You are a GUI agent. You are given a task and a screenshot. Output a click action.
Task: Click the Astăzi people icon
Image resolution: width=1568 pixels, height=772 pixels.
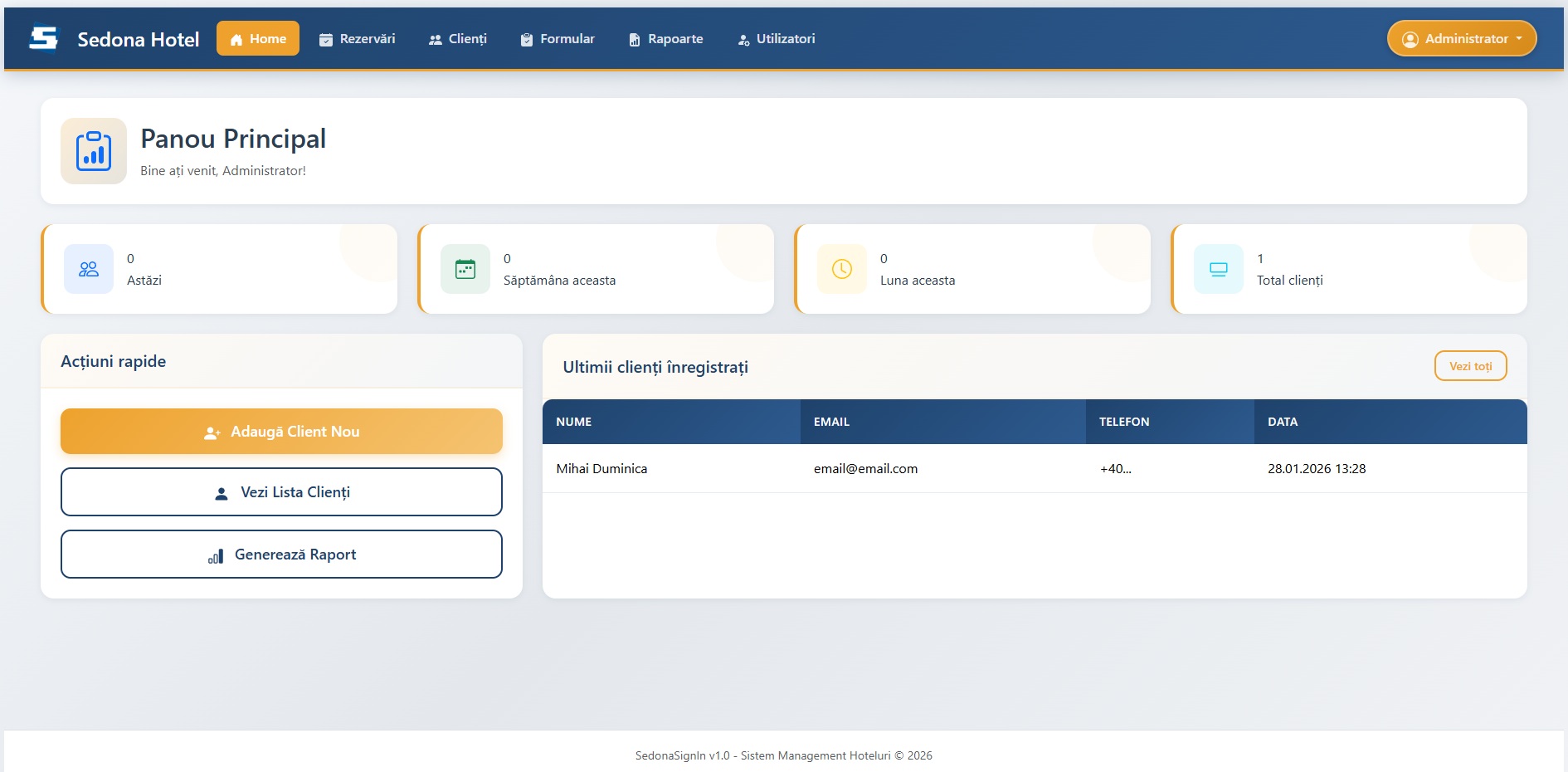[89, 269]
